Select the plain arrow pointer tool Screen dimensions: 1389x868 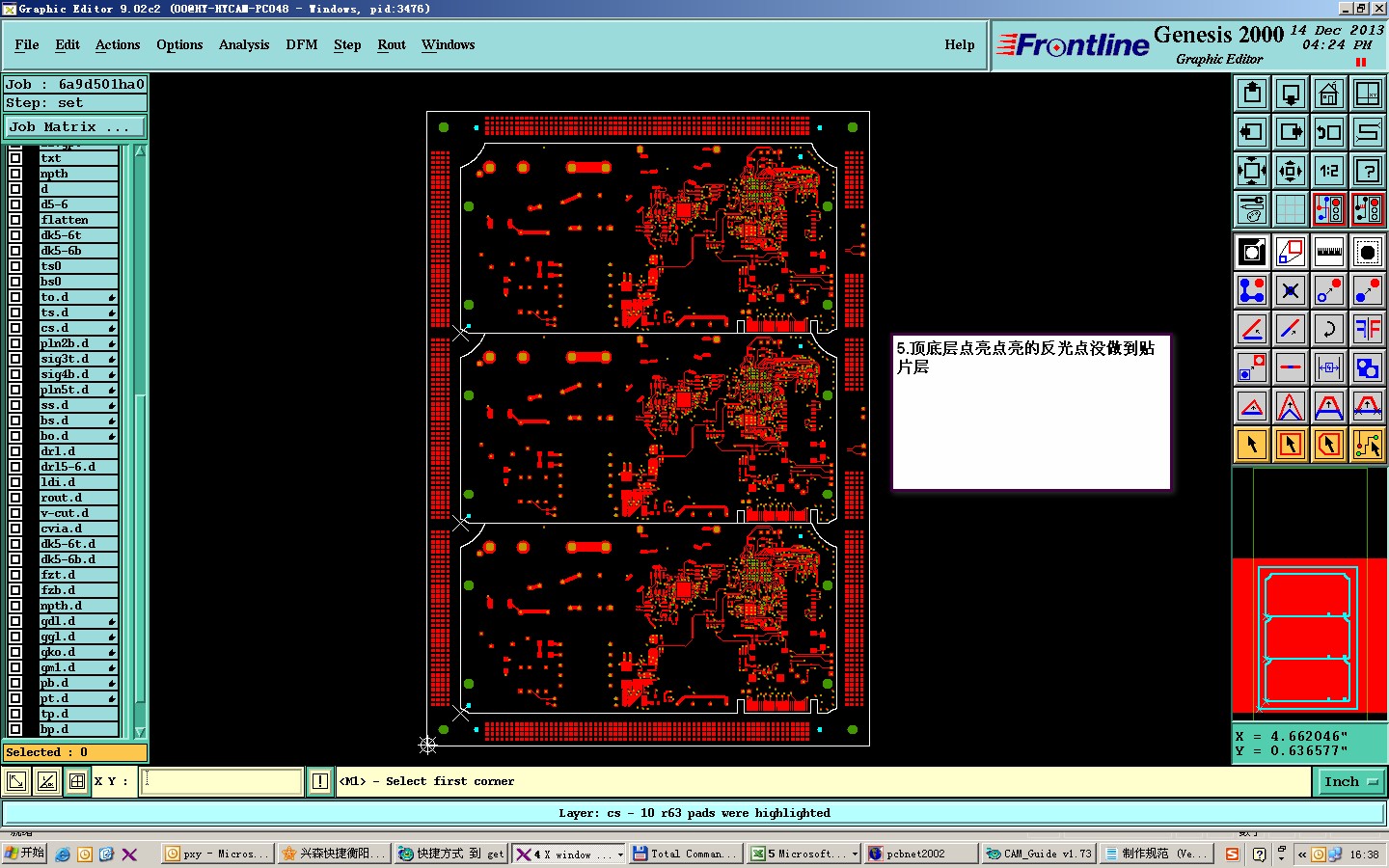(1252, 445)
